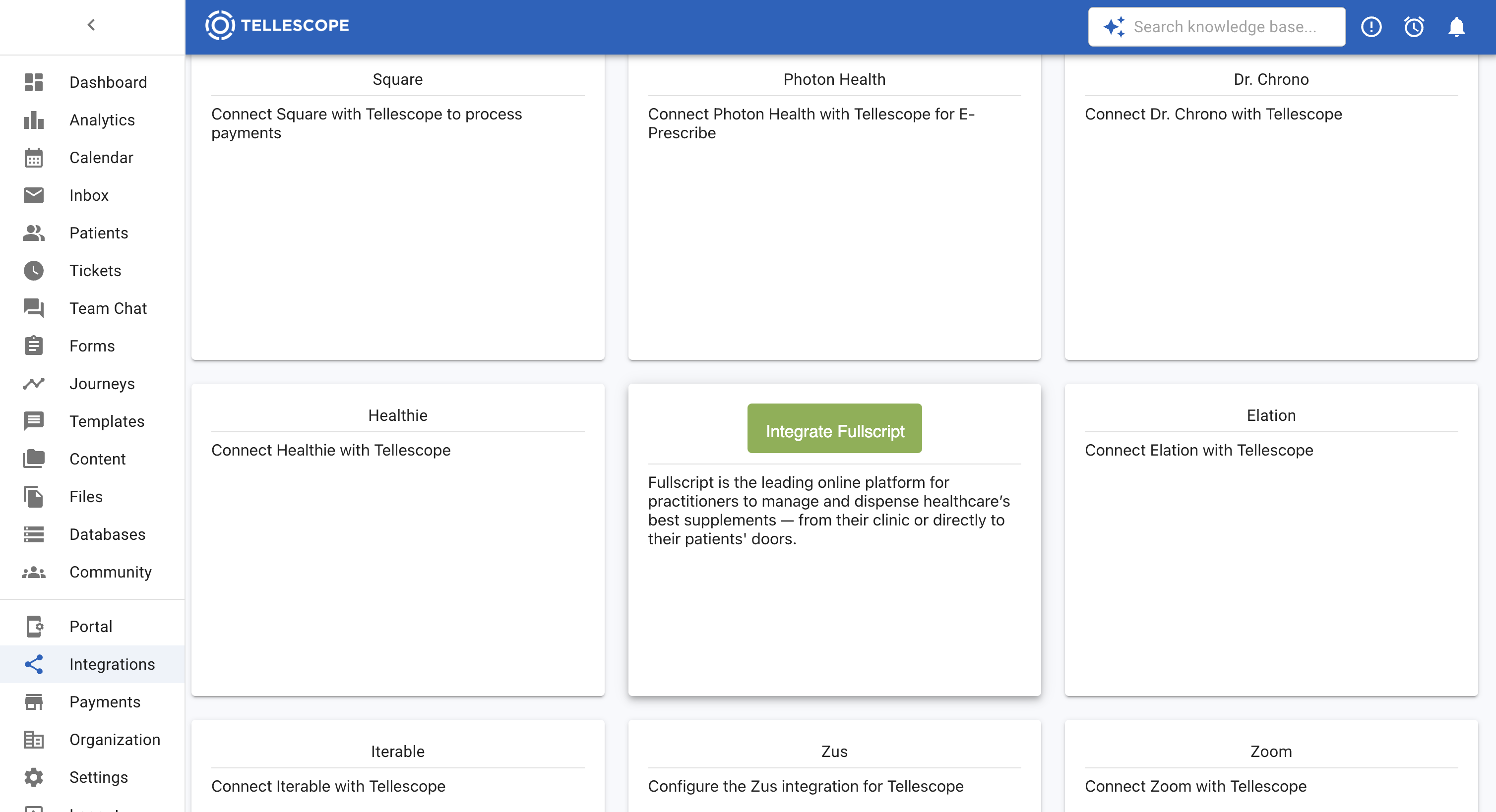Click the Tellescope logo icon

(220, 26)
